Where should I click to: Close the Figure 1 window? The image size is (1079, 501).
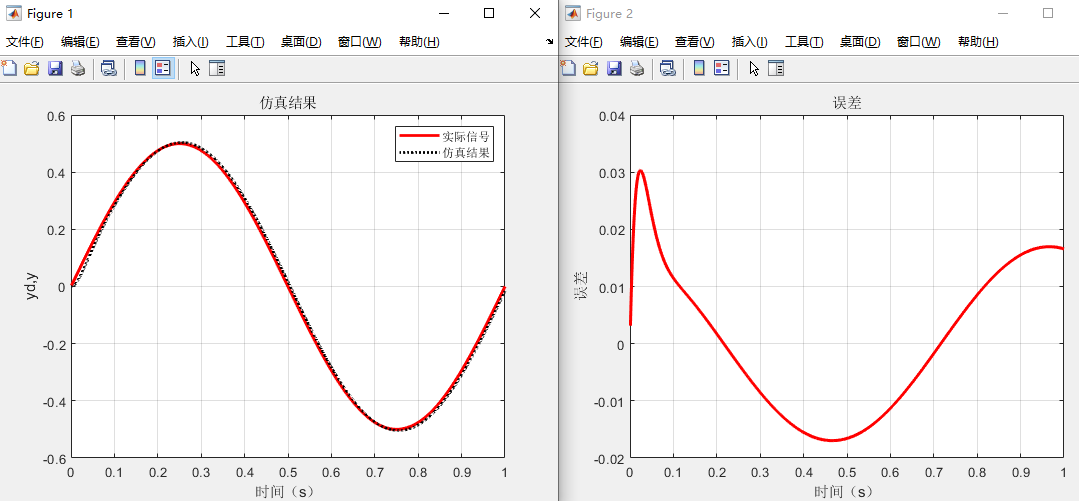point(535,13)
